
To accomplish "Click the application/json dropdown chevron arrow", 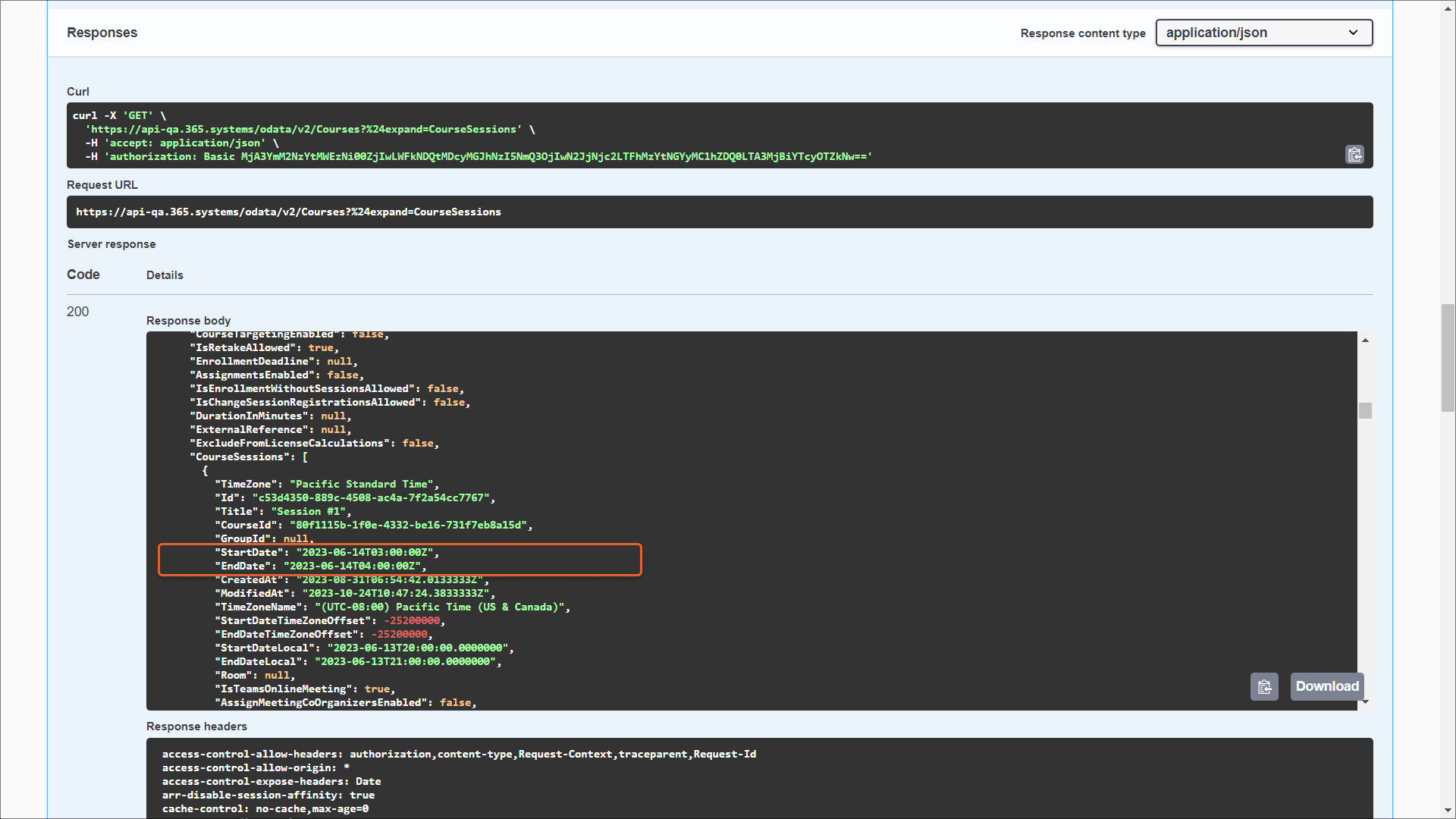I will 1354,33.
